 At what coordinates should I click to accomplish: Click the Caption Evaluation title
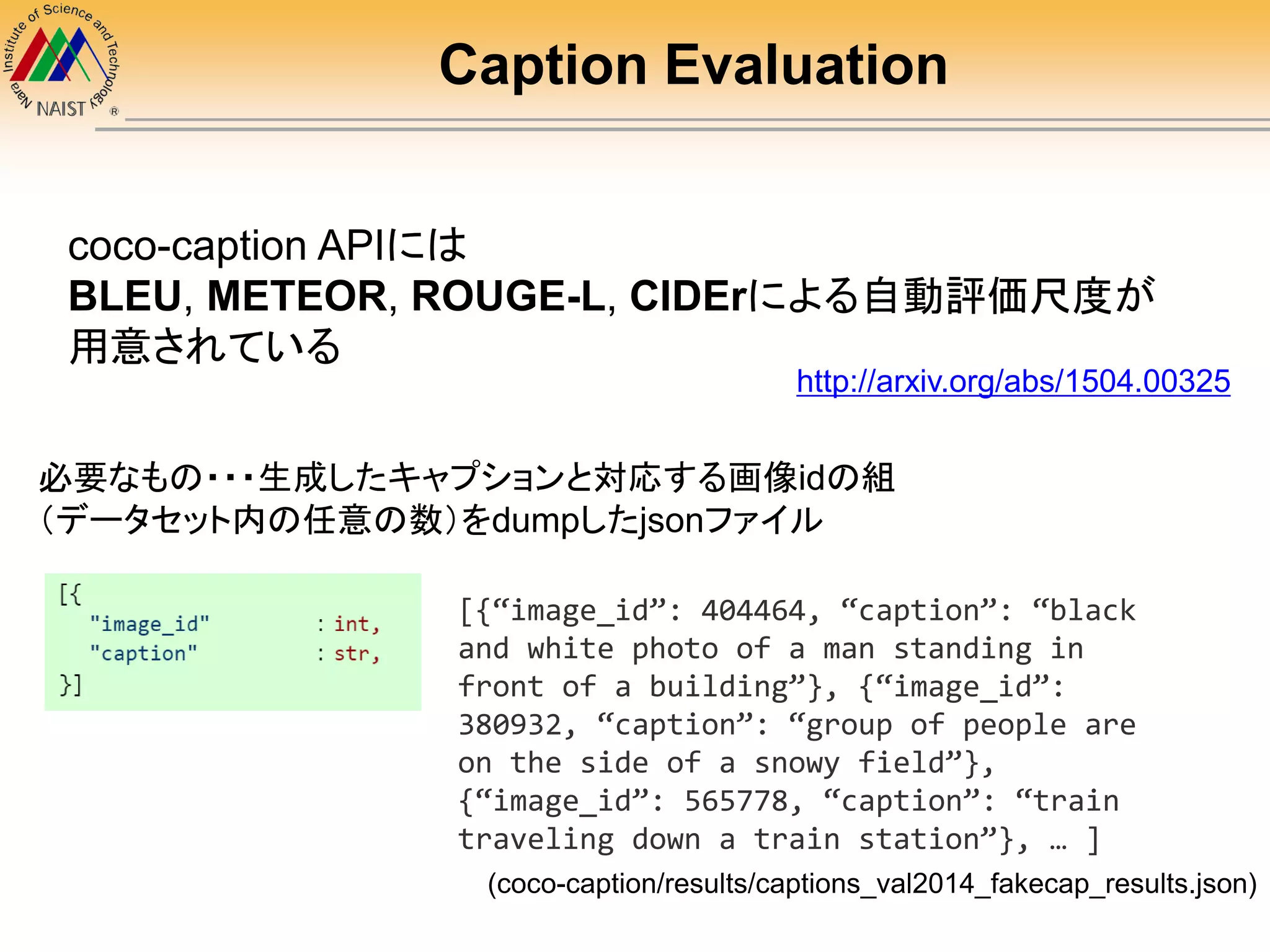(x=693, y=64)
